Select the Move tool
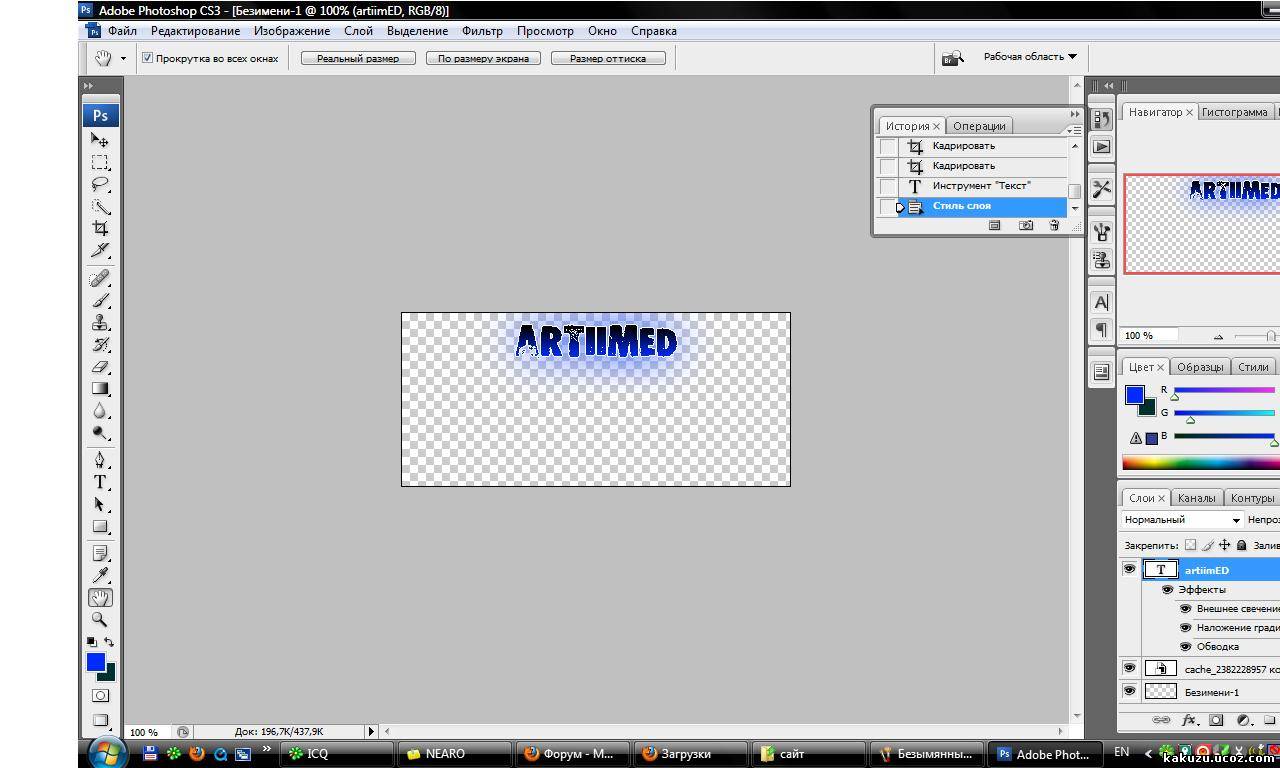This screenshot has width=1280, height=768. (x=100, y=140)
